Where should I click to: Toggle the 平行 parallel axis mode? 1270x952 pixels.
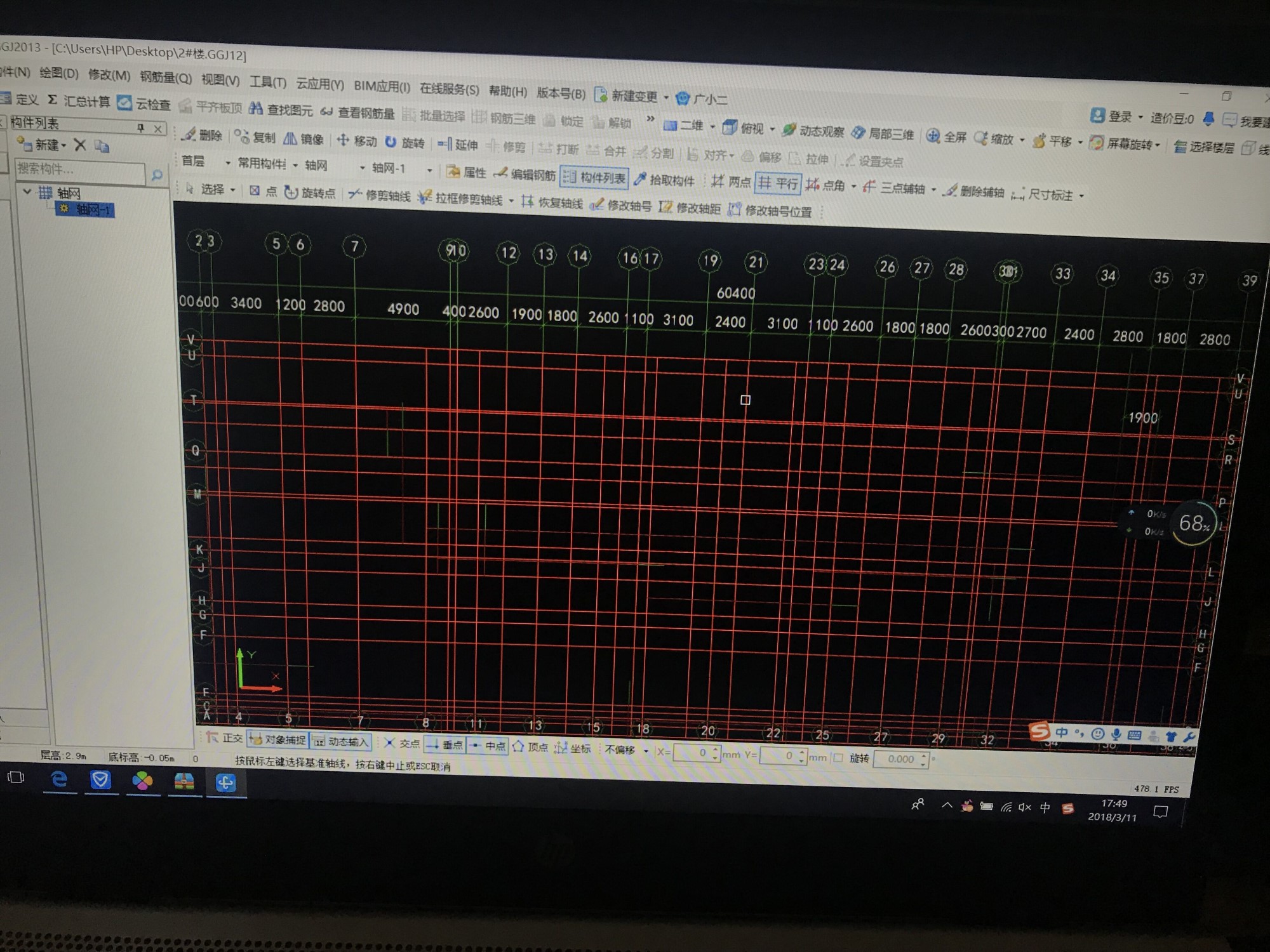coord(779,184)
